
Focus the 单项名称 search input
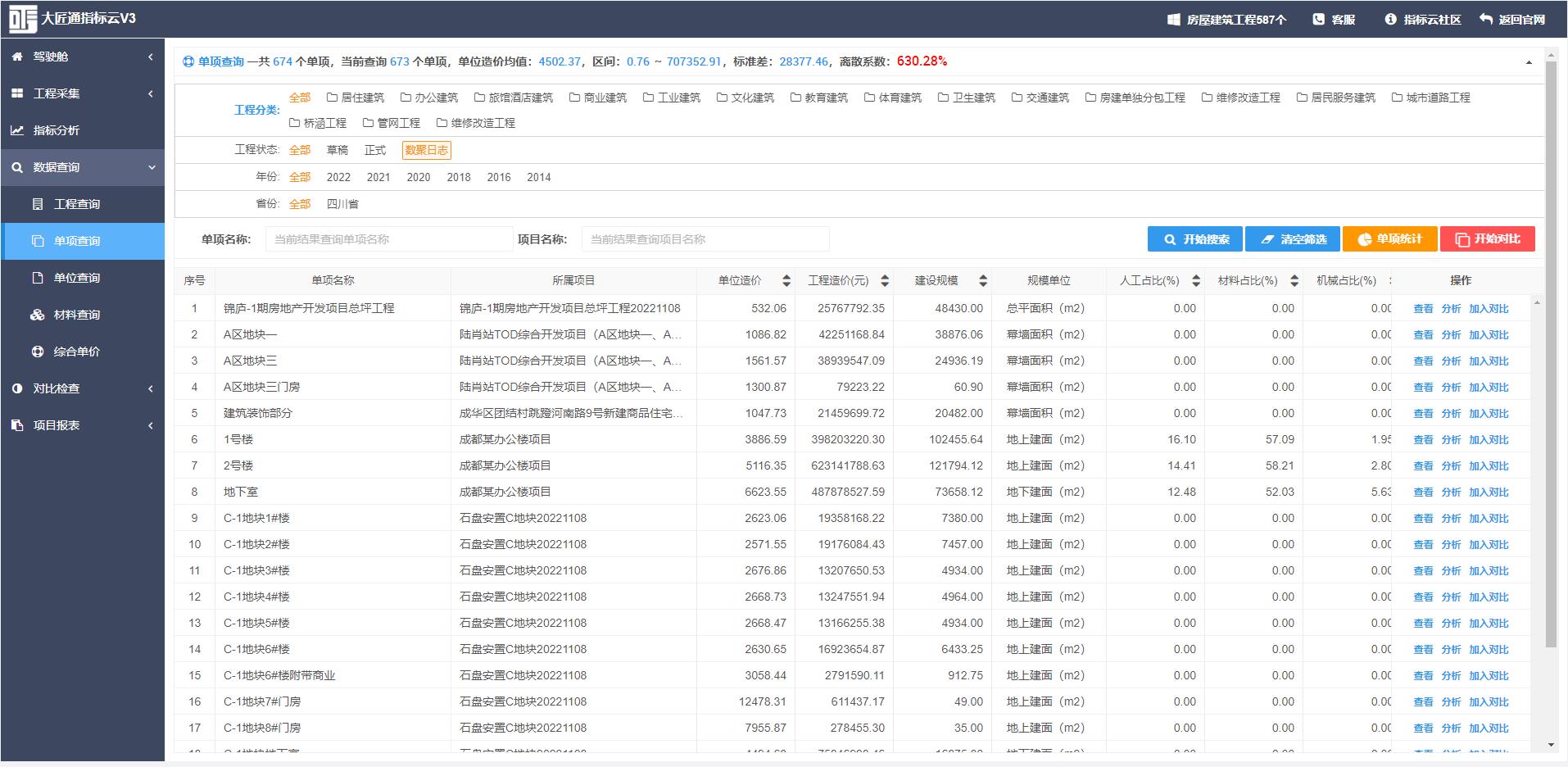pos(389,239)
